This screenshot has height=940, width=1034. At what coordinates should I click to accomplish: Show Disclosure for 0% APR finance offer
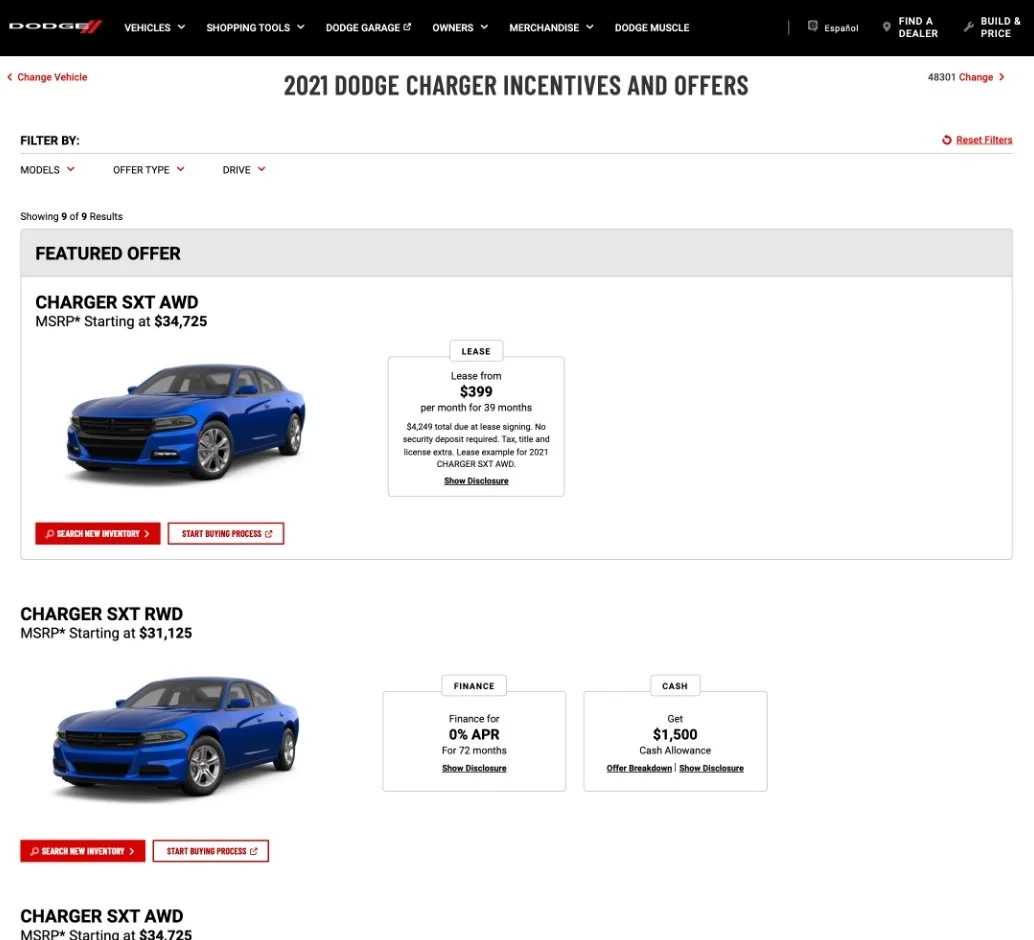[x=474, y=768]
